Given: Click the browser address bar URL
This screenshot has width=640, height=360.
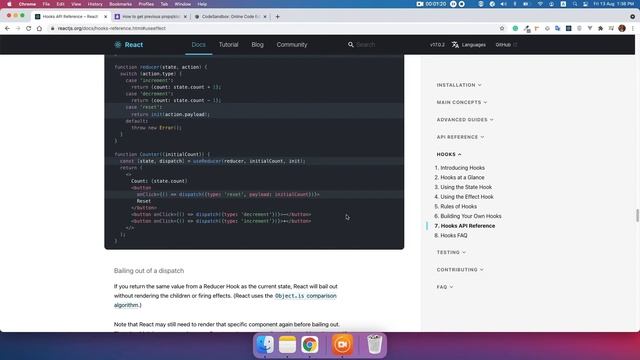Looking at the screenshot, I should point(111,28).
